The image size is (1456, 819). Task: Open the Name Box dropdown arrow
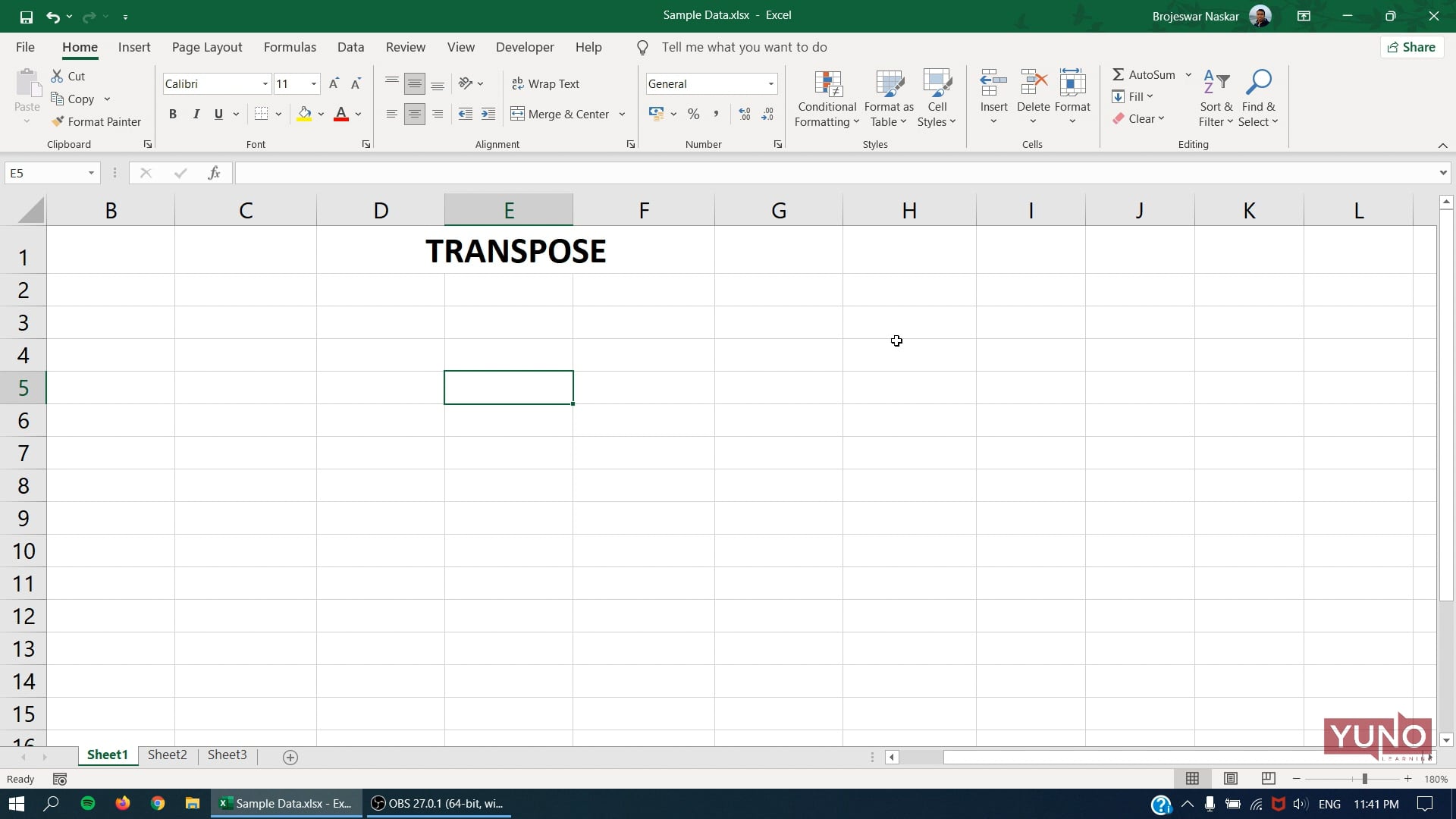click(x=91, y=173)
